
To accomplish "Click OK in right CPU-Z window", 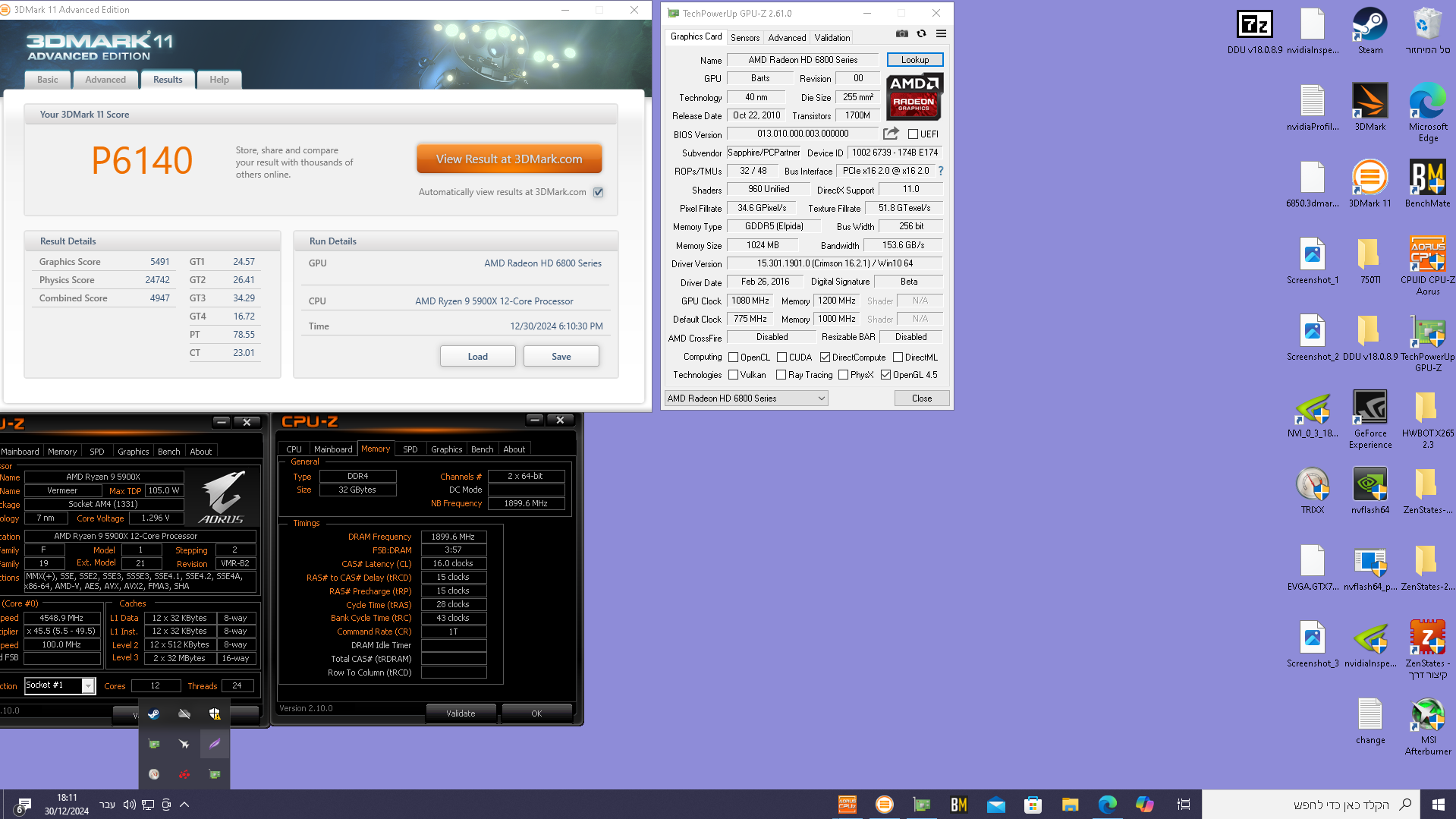I will coord(536,713).
